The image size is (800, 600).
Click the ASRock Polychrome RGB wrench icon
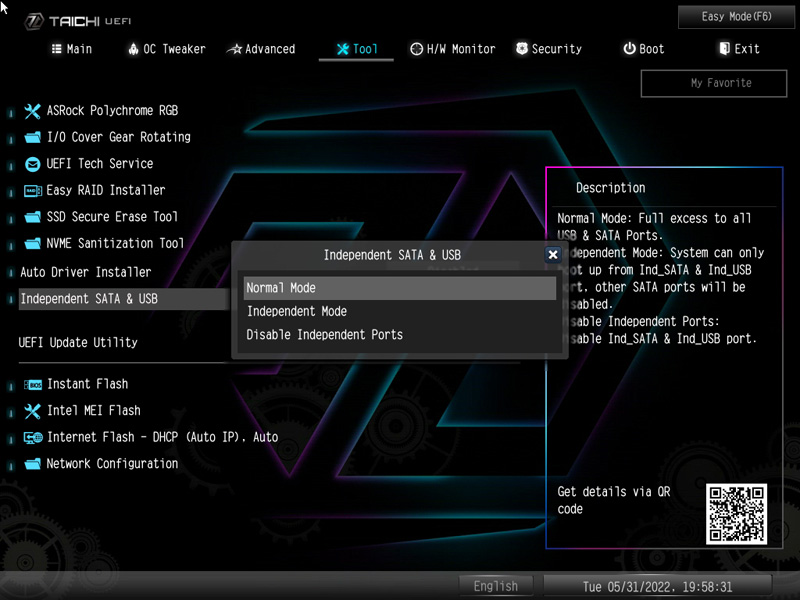[32, 111]
